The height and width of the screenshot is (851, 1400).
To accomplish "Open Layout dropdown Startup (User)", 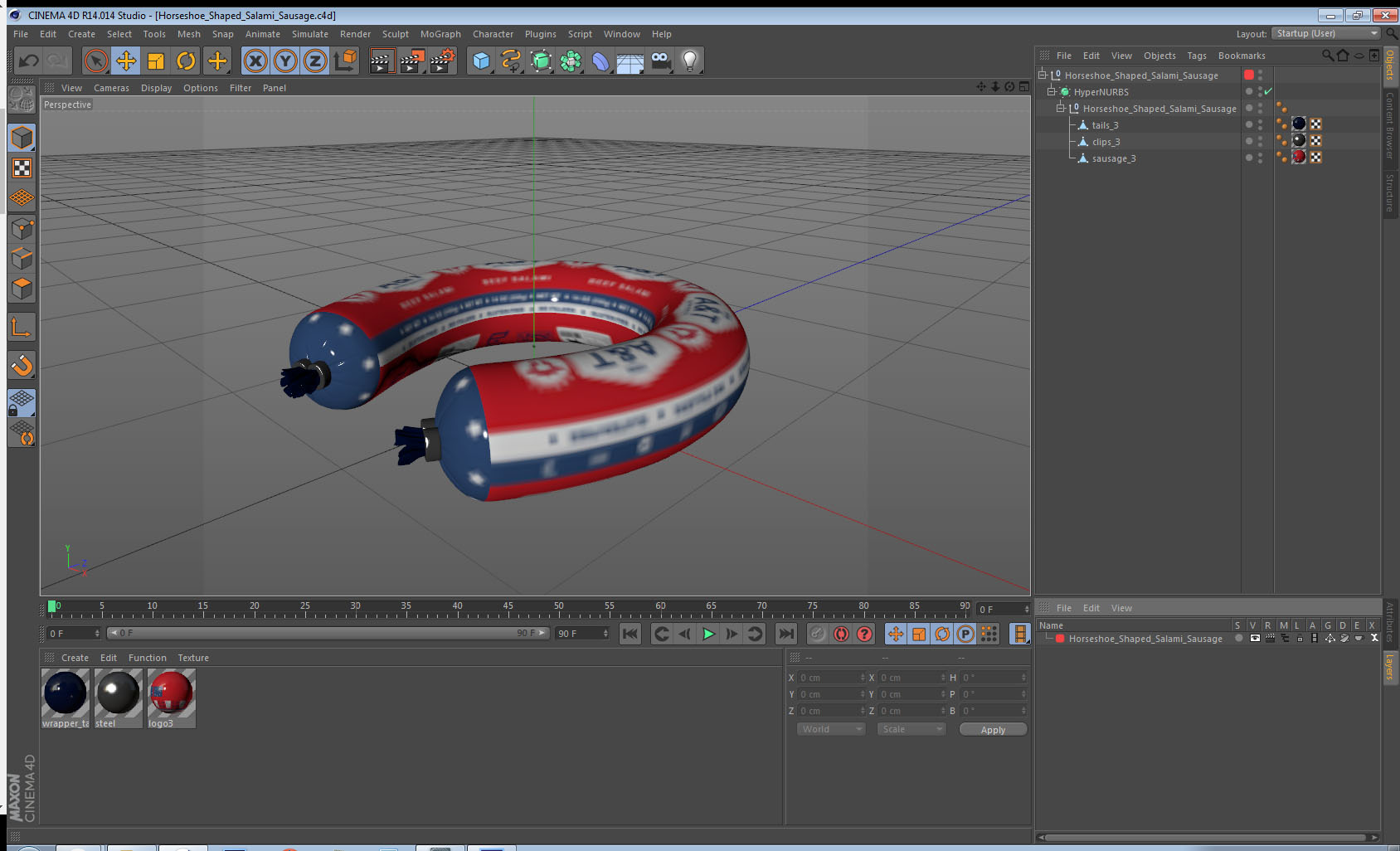I will pyautogui.click(x=1326, y=33).
